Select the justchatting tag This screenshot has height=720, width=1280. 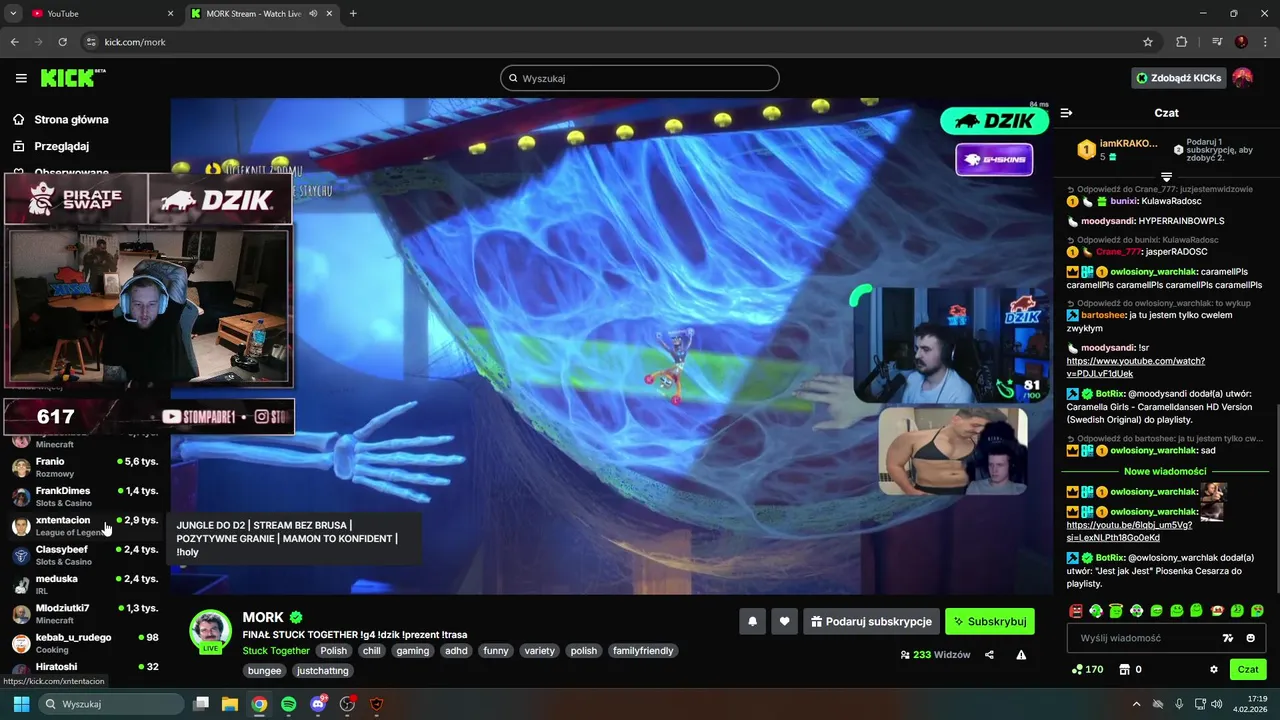click(x=322, y=670)
